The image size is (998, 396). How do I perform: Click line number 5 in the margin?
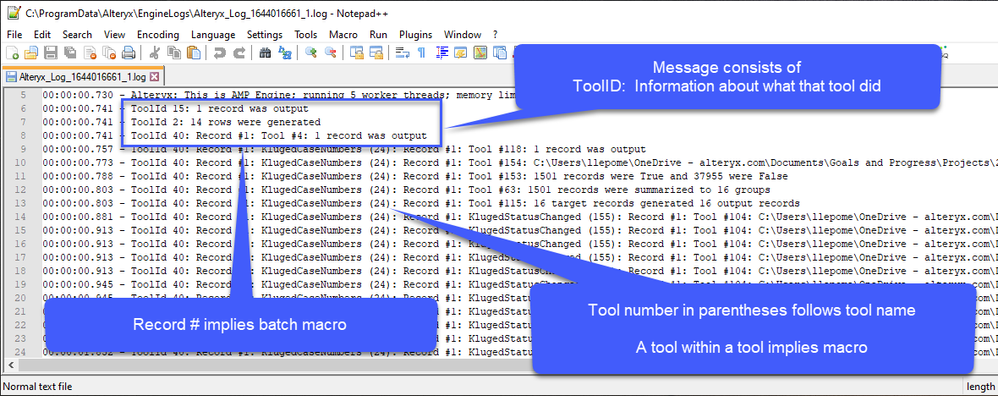pos(24,95)
